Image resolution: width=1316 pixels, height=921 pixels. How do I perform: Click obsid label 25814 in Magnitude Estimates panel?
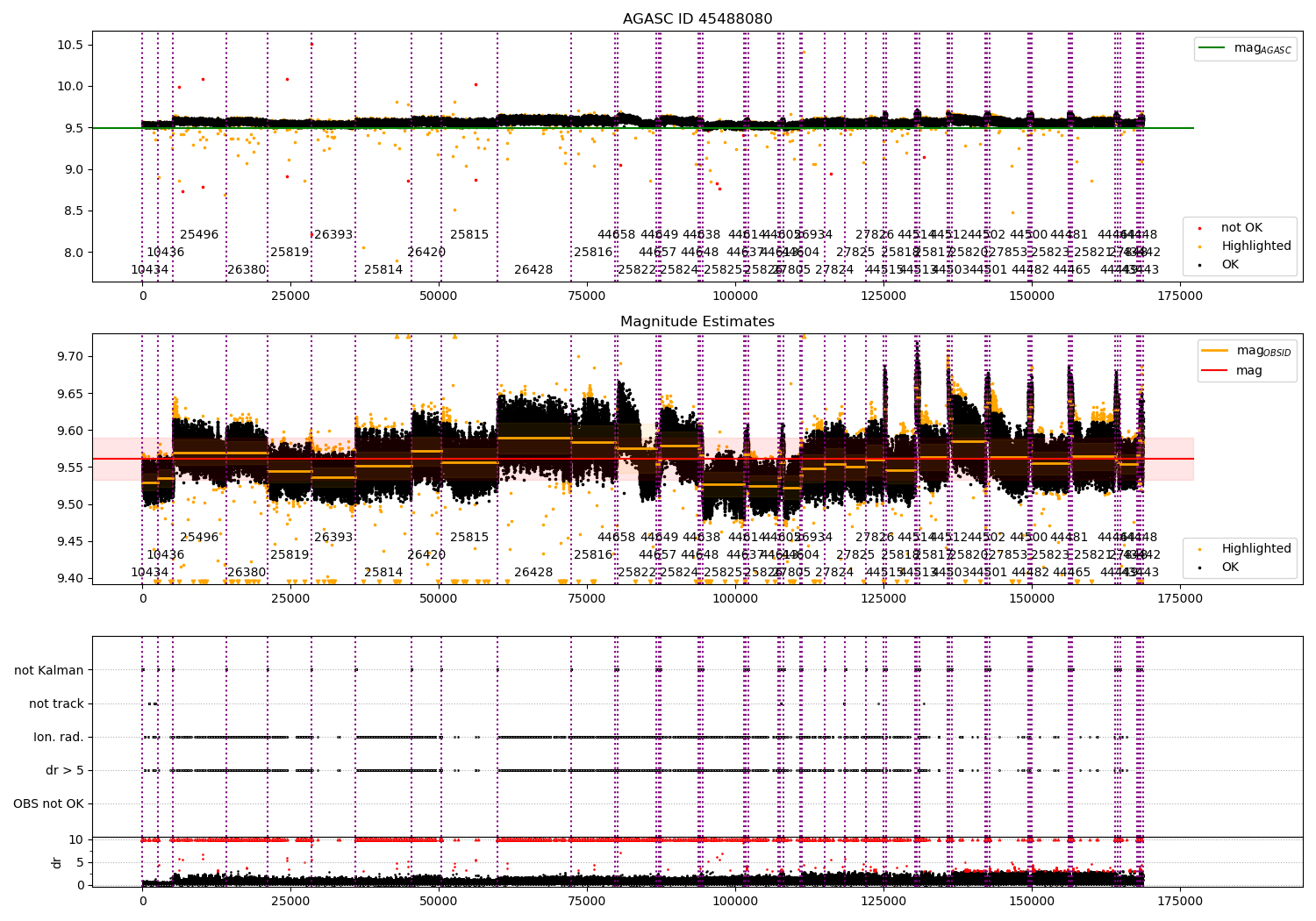383,573
